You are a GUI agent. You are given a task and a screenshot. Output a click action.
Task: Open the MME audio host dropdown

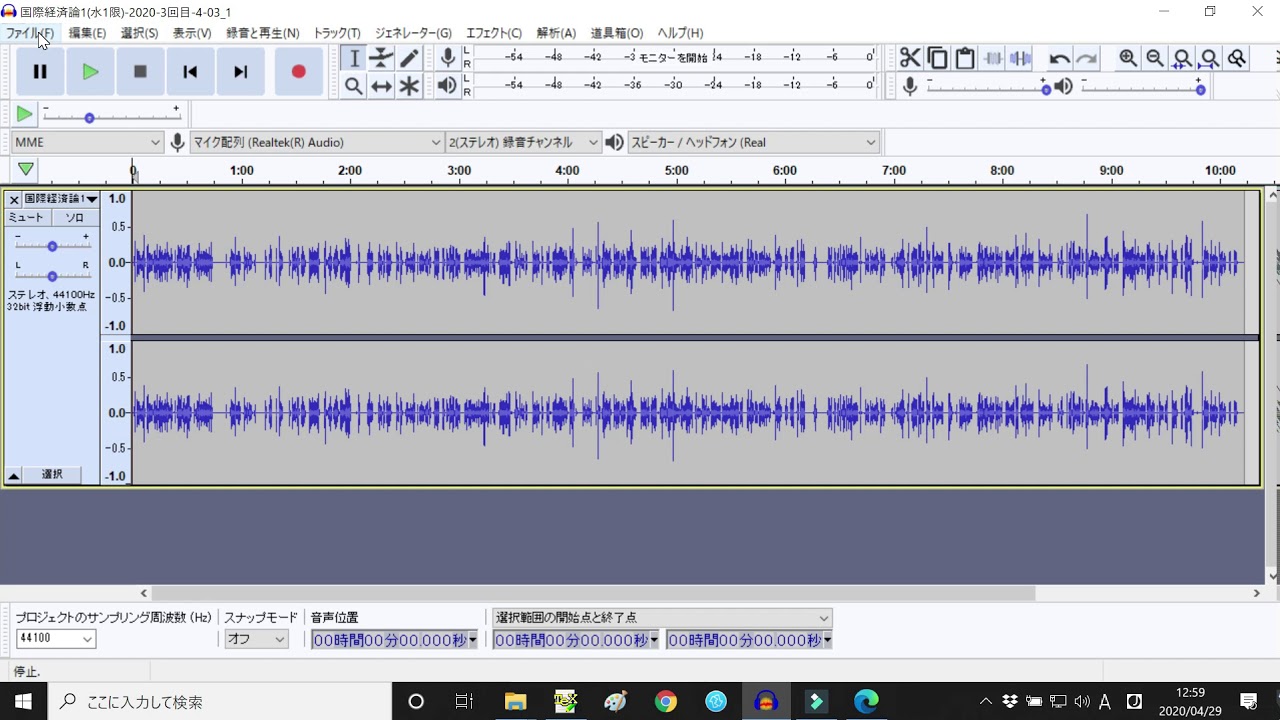87,142
